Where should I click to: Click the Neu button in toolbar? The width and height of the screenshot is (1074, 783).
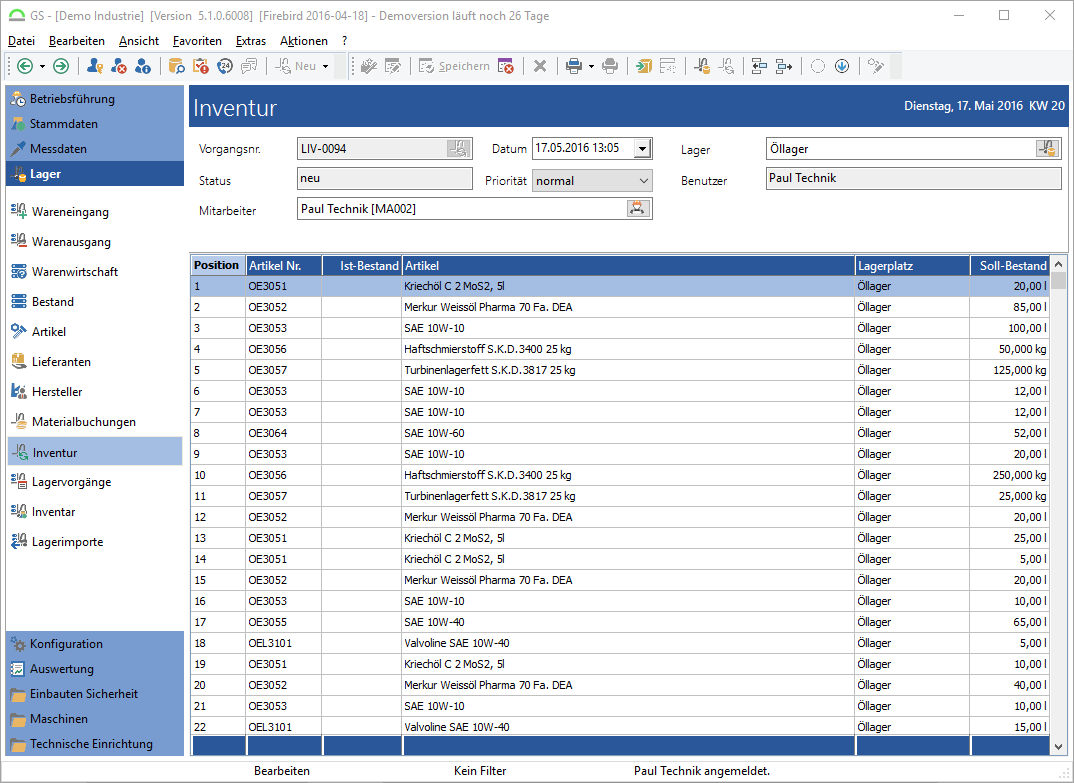pos(295,66)
